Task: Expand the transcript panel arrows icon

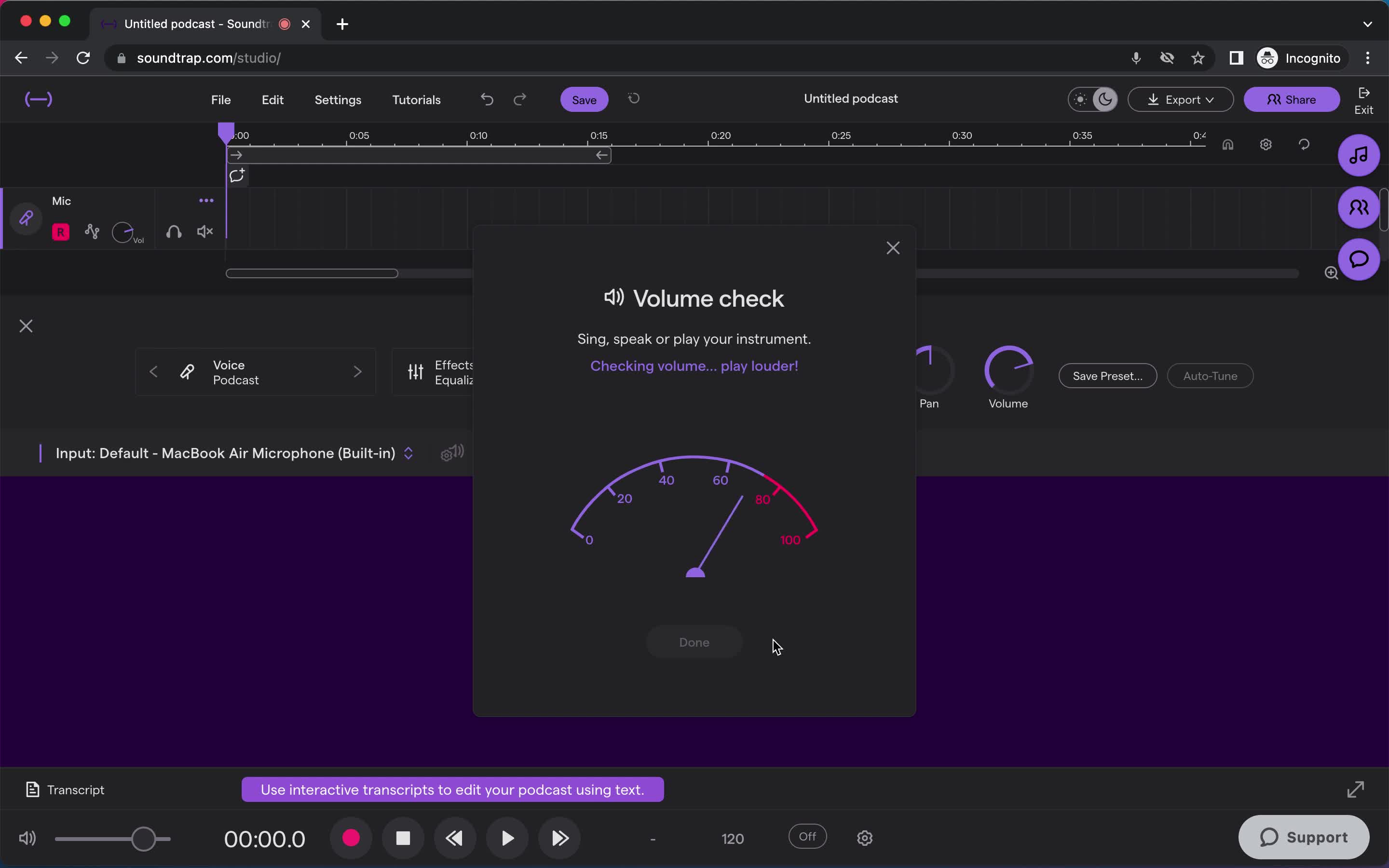Action: click(x=1355, y=789)
